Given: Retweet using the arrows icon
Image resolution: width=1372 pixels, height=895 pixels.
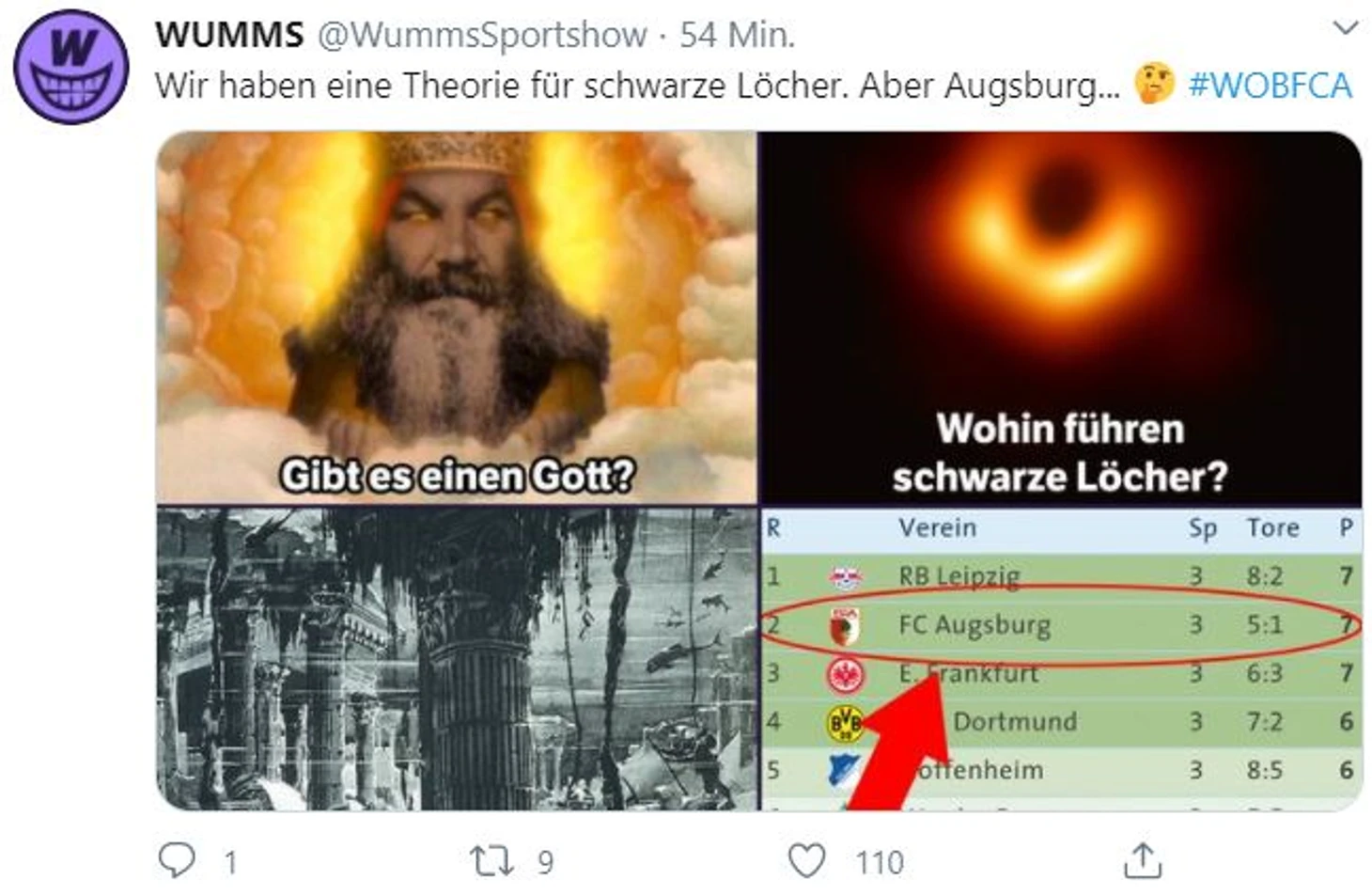Looking at the screenshot, I should pos(491,860).
